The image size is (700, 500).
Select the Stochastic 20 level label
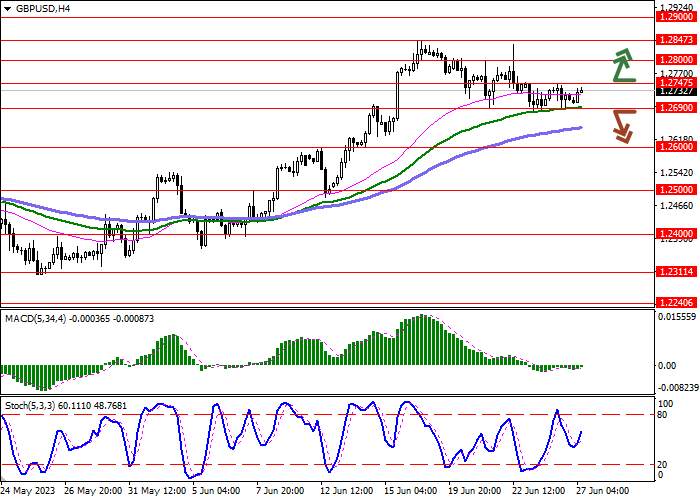tap(662, 465)
